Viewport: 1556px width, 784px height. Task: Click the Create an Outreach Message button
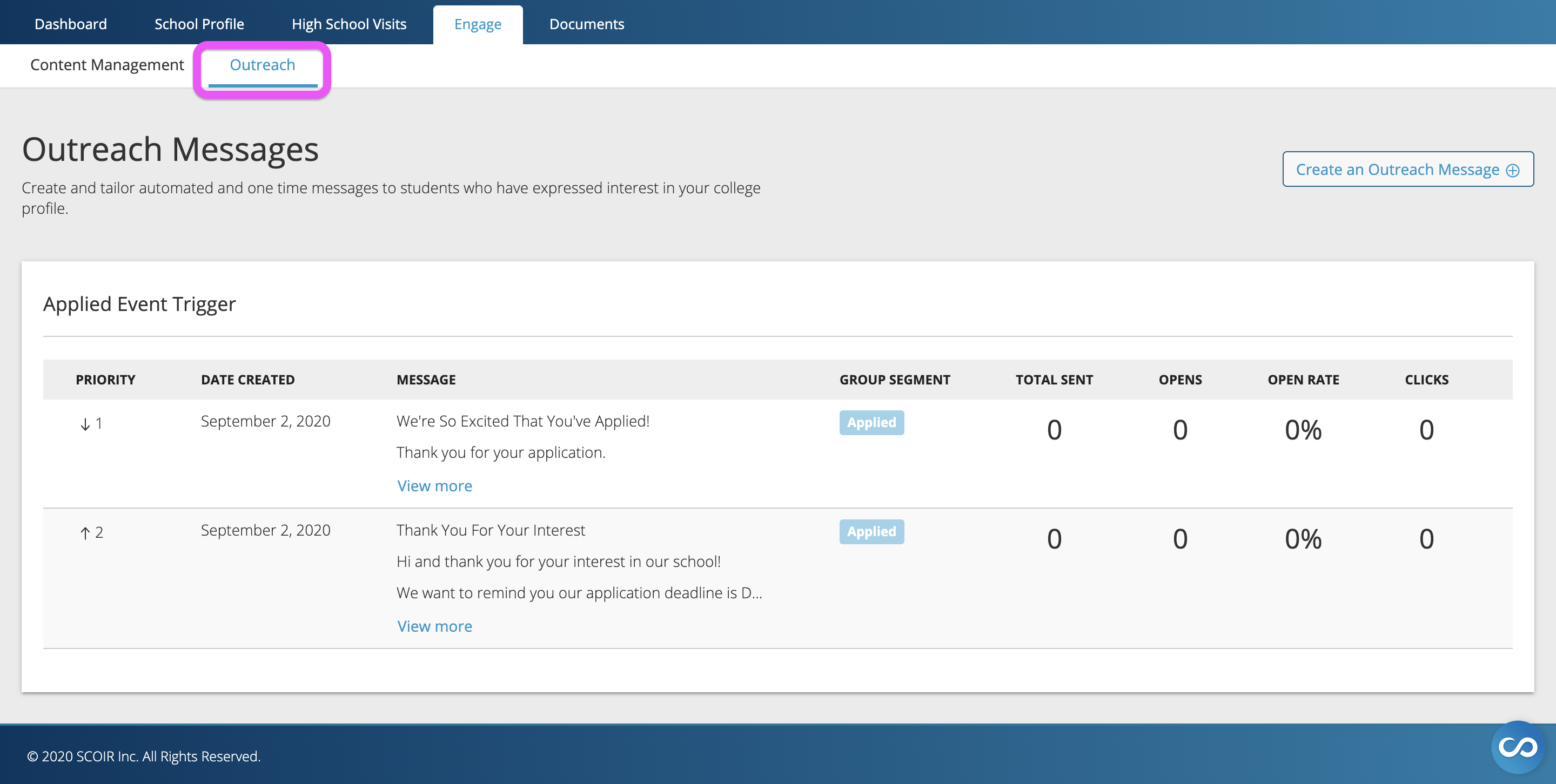[1407, 170]
